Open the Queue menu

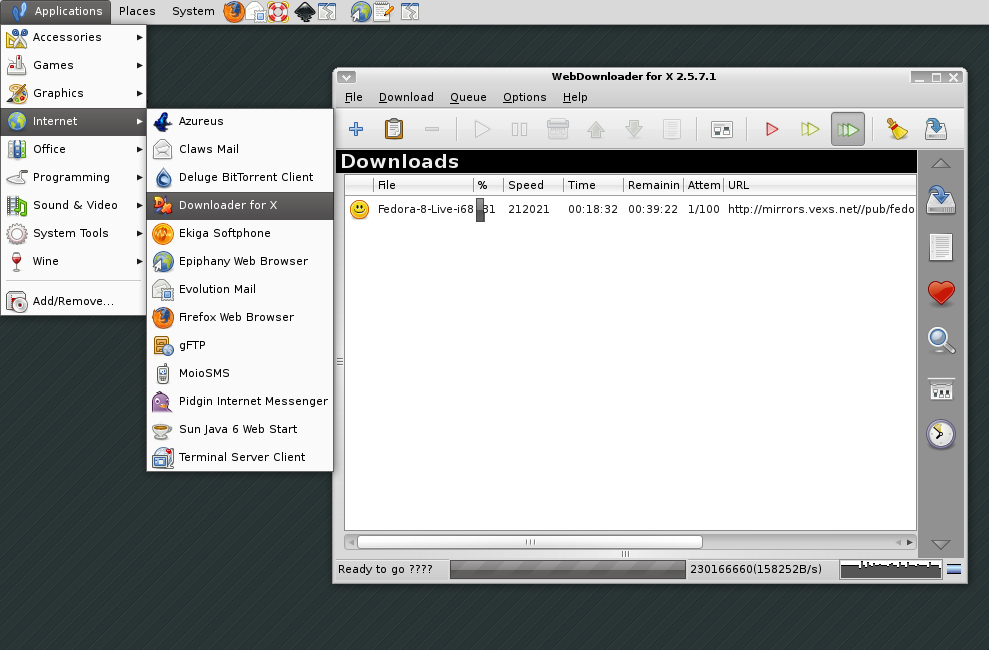pos(468,97)
